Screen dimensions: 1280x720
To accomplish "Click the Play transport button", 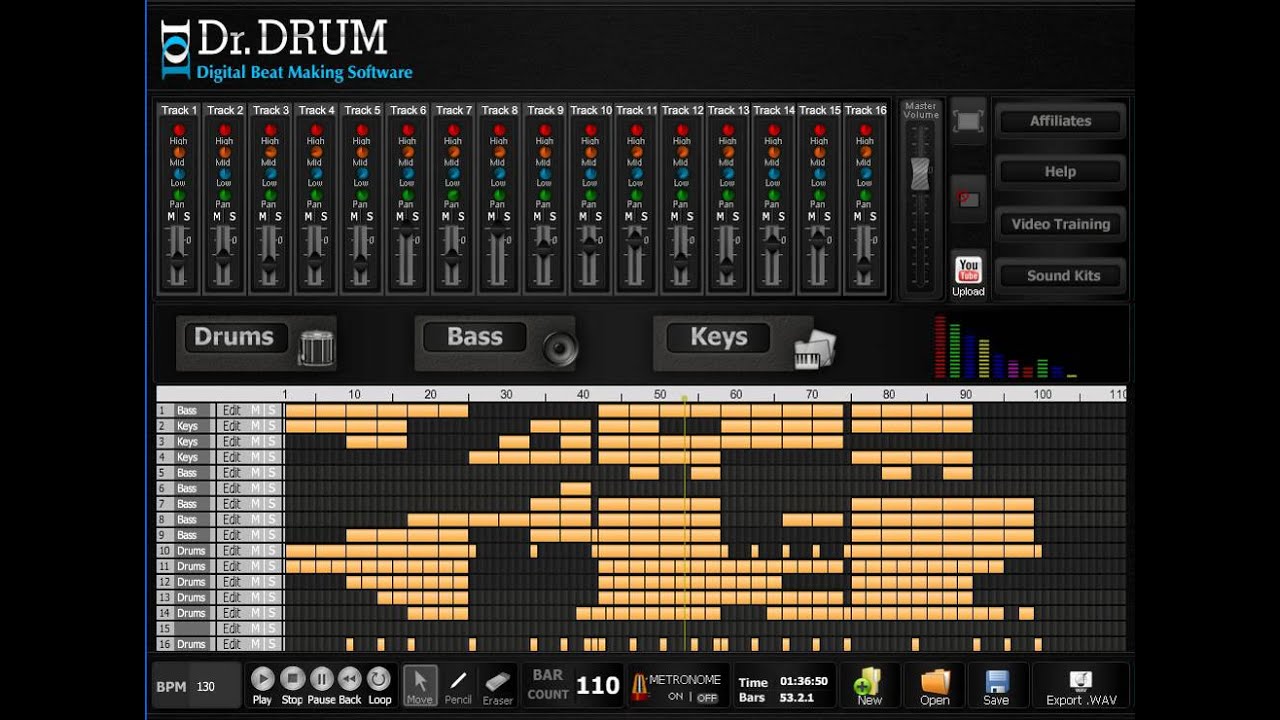I will [262, 679].
